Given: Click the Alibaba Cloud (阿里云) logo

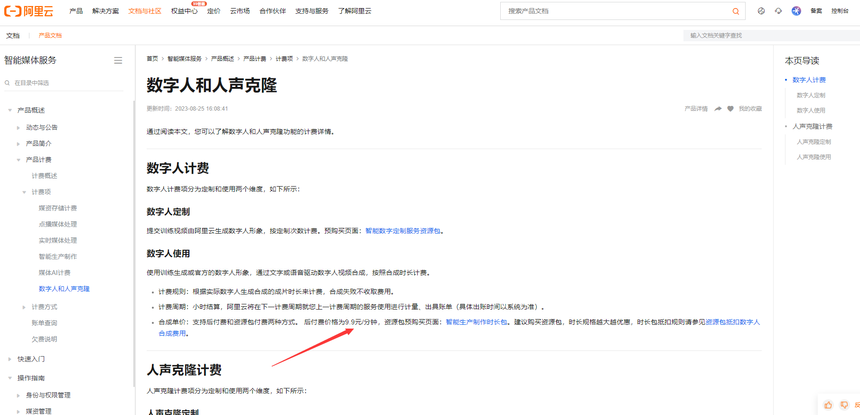Looking at the screenshot, I should 29,11.
